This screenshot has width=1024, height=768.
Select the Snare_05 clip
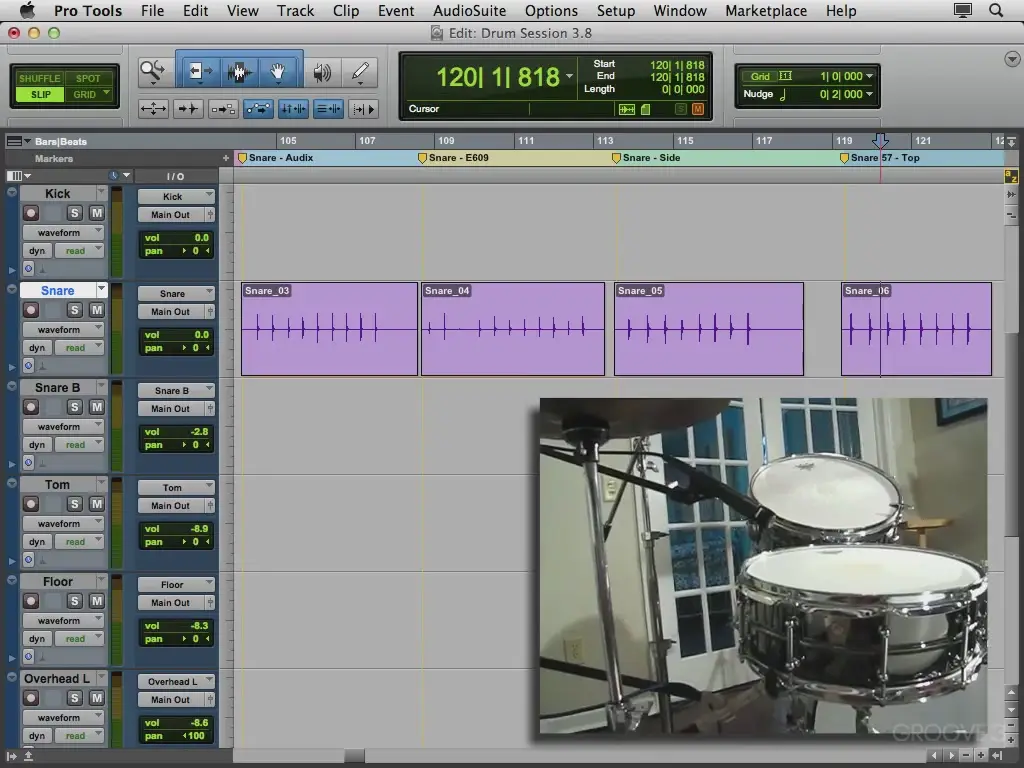click(709, 329)
